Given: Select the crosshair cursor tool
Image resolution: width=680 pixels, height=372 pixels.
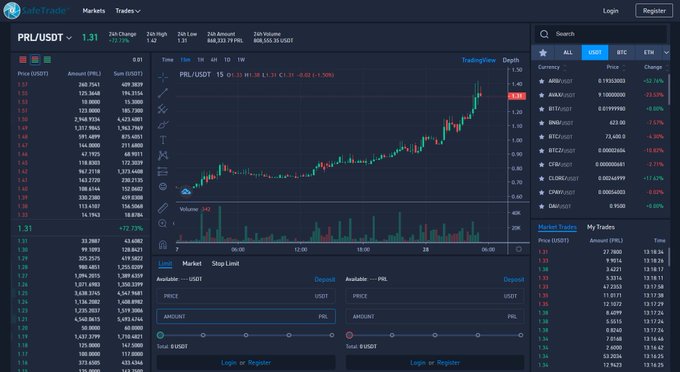Looking at the screenshot, I should tap(163, 77).
